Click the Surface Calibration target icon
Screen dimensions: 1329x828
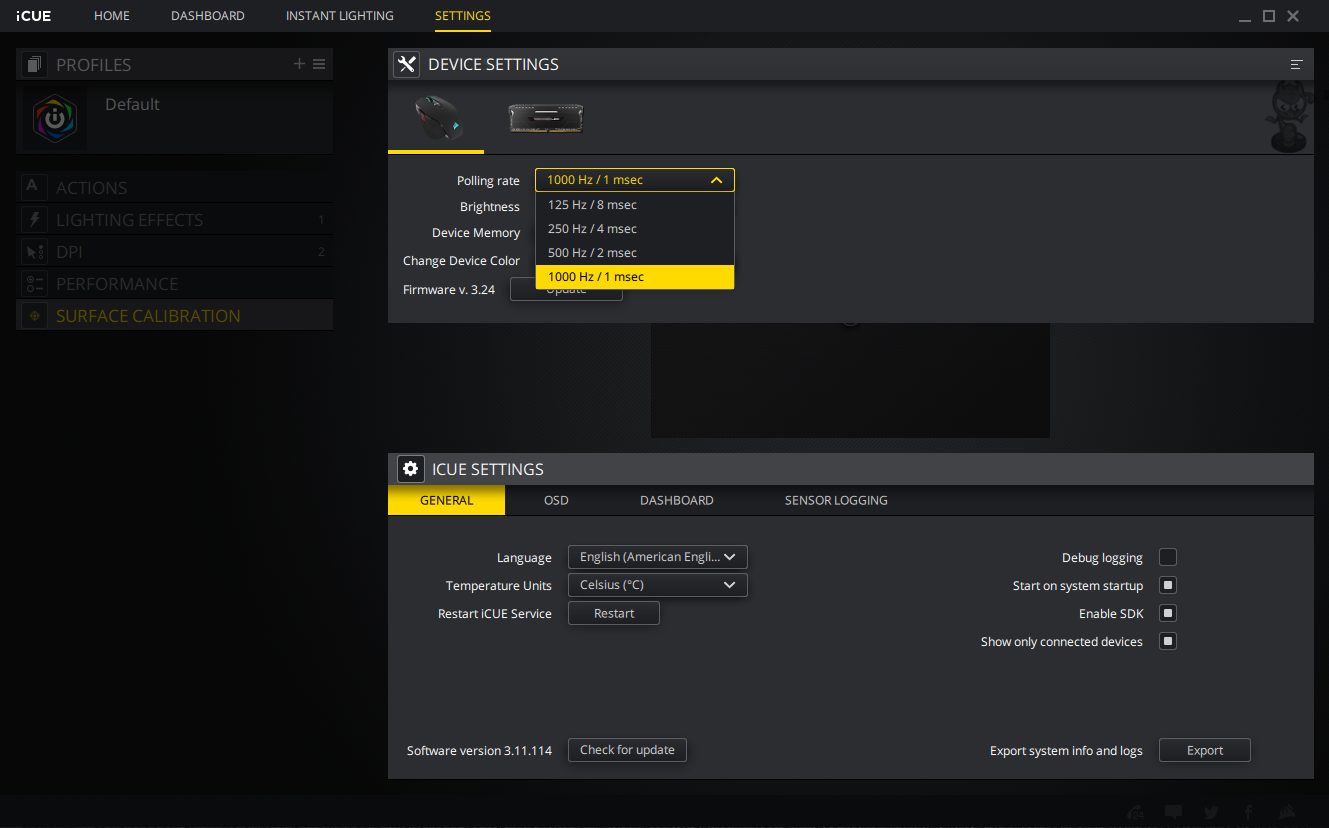coord(34,315)
